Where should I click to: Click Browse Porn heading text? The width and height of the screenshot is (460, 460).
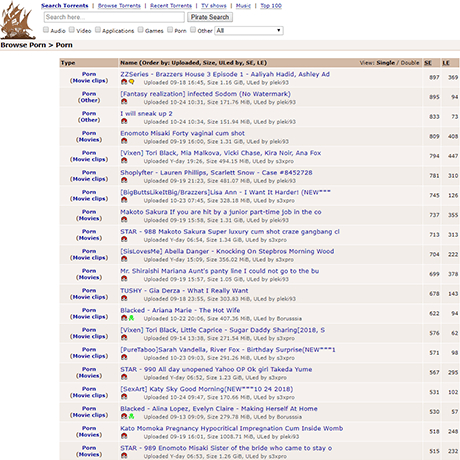[x=23, y=45]
